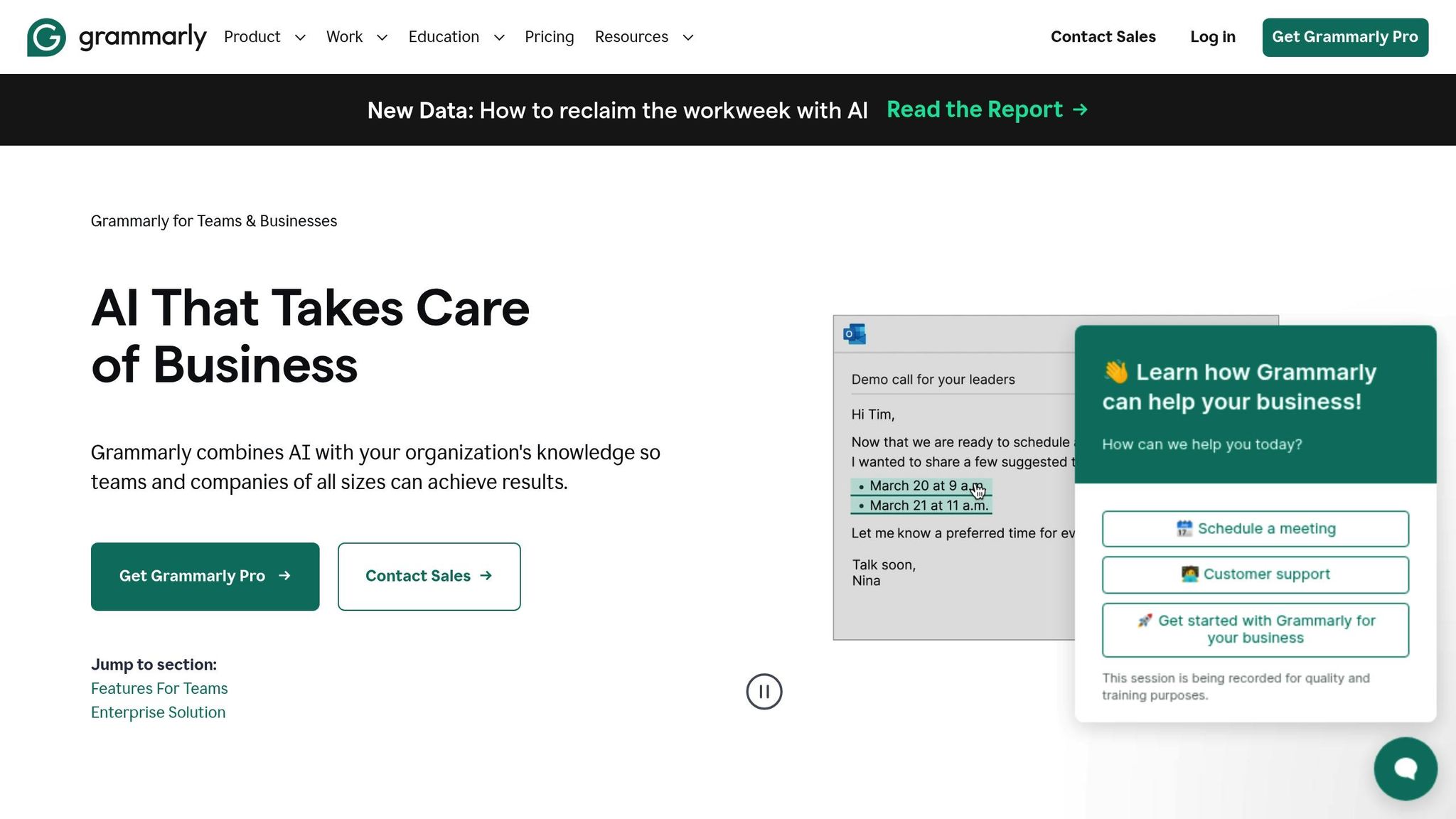Click the 'March 20 at 9 a.m.' line

click(921, 486)
